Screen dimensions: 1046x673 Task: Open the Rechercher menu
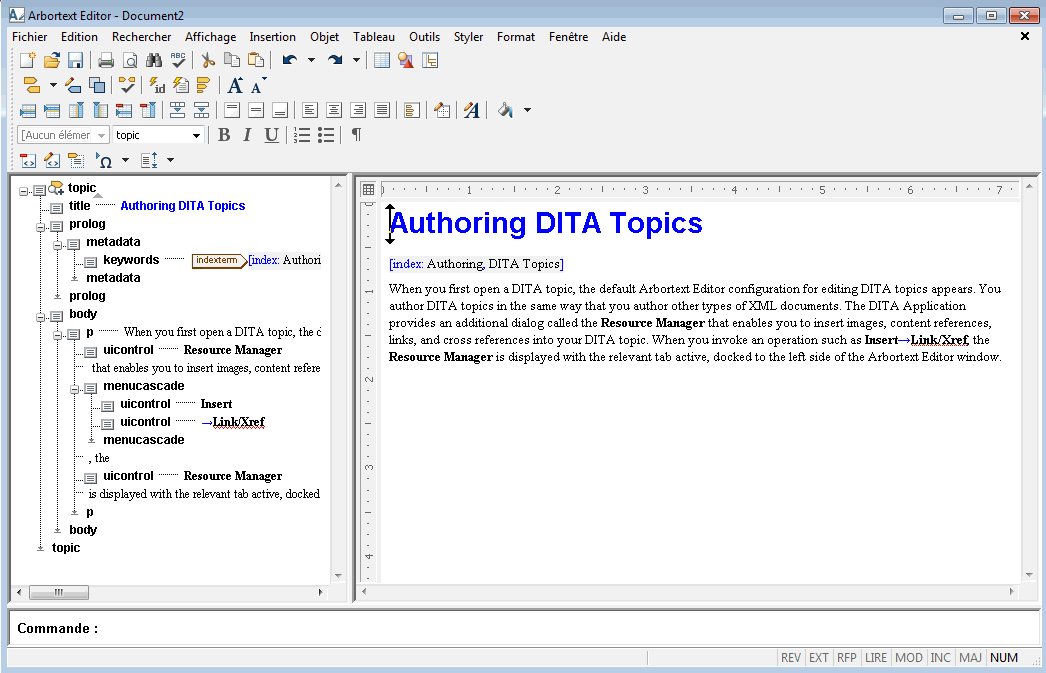[141, 37]
